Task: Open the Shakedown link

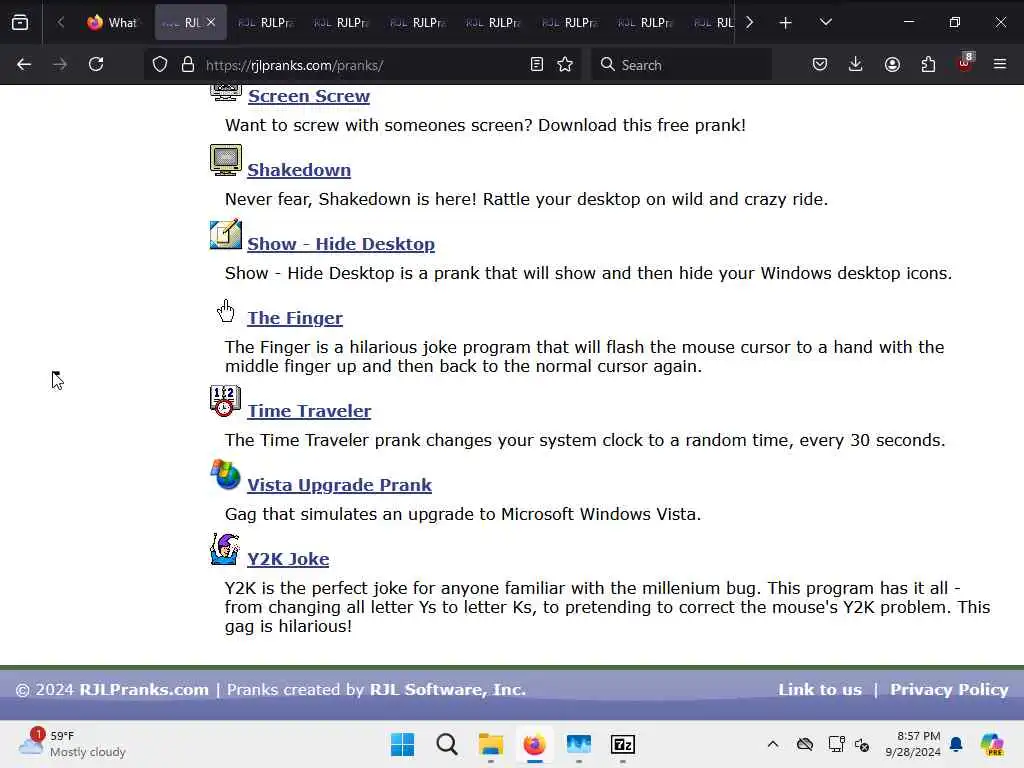Action: pyautogui.click(x=299, y=170)
